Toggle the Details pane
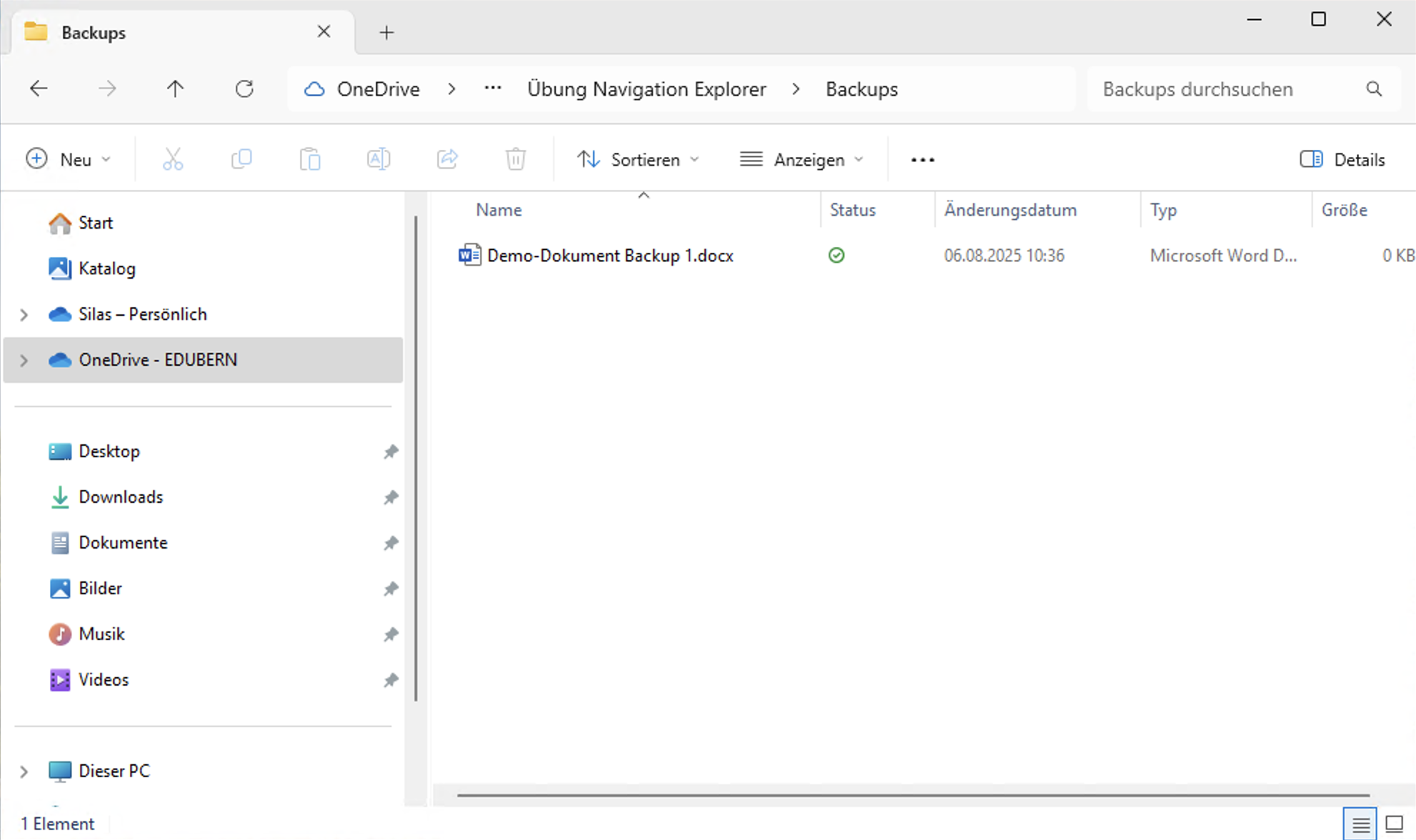This screenshot has width=1416, height=840. coord(1342,159)
